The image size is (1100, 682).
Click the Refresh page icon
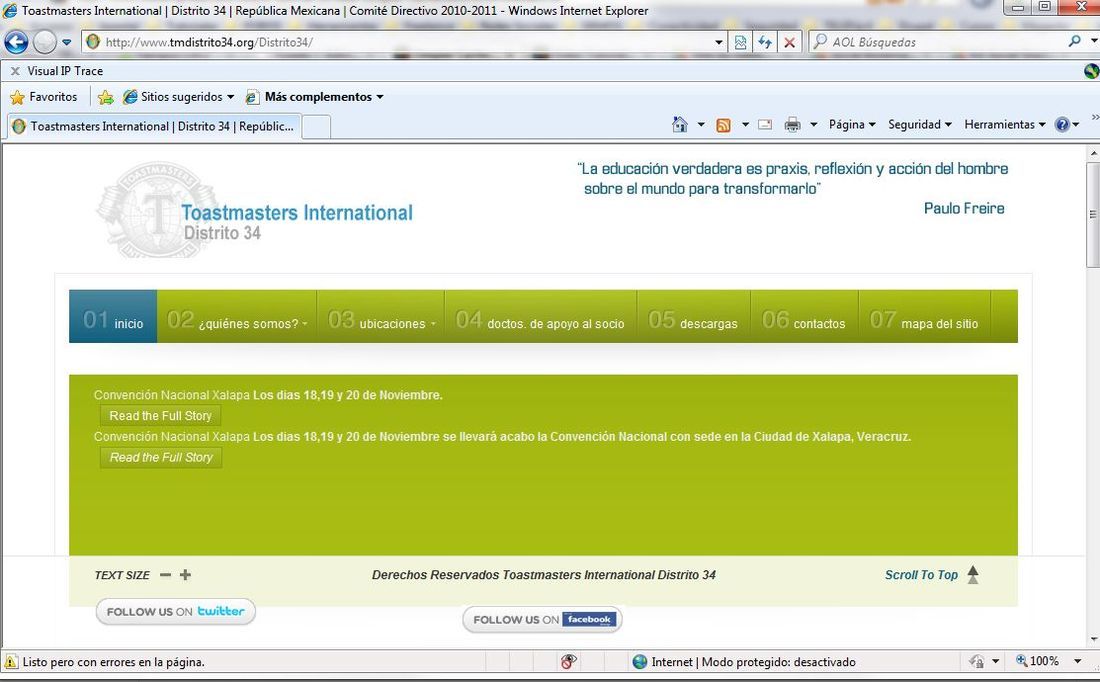coord(765,42)
